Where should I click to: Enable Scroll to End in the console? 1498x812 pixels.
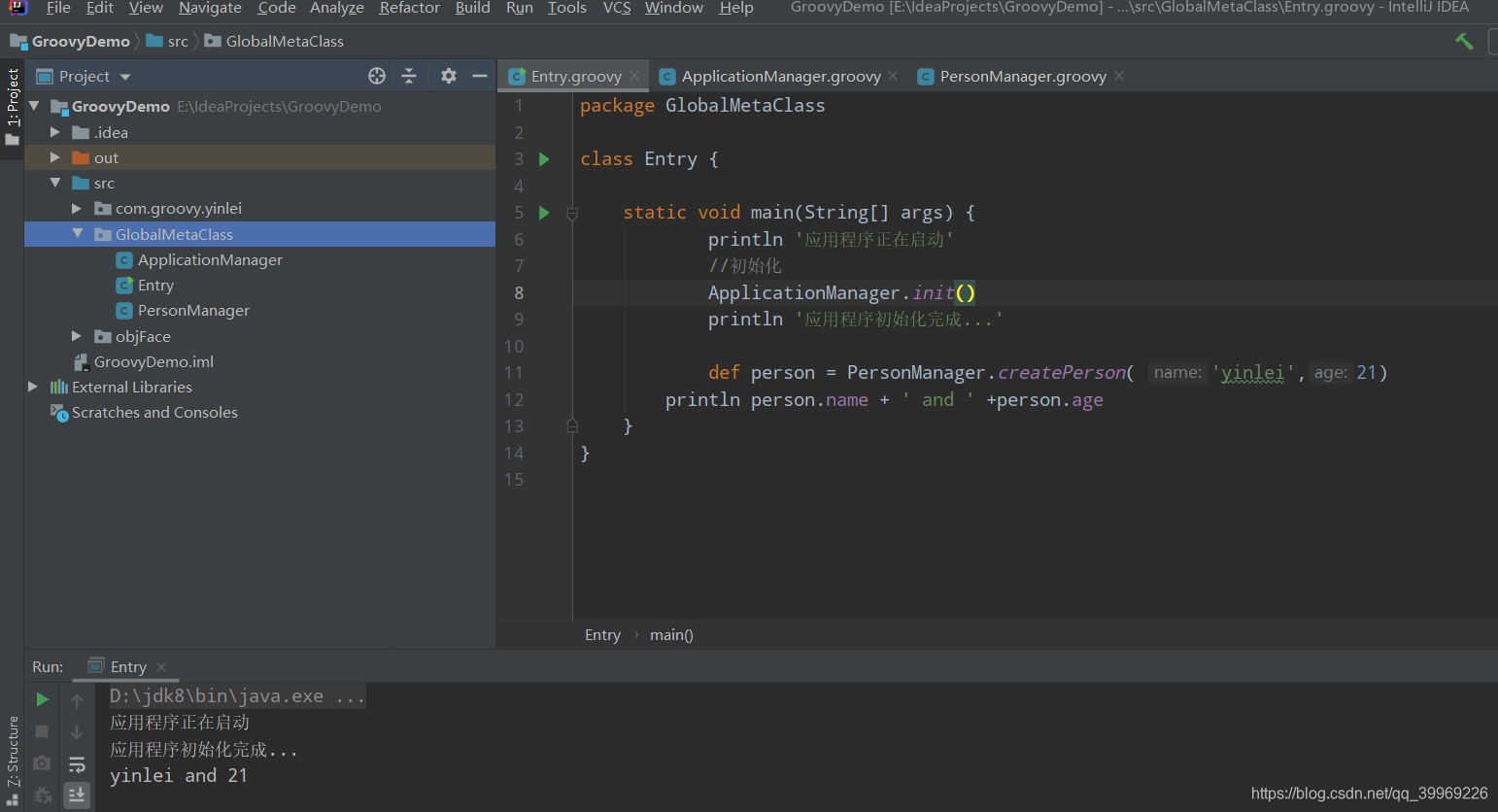[x=77, y=795]
